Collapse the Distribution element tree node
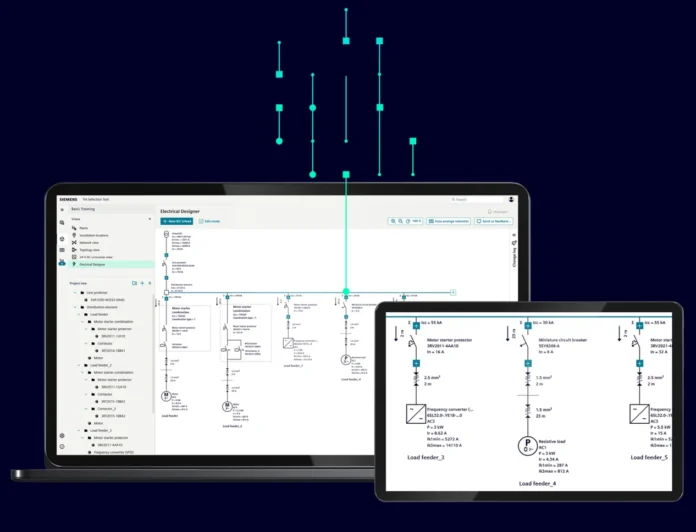696x532 pixels. click(x=75, y=306)
